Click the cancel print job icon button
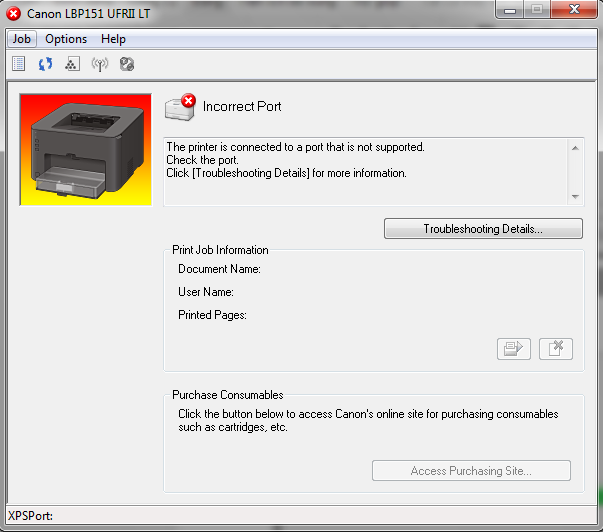This screenshot has height=532, width=603. (x=556, y=349)
